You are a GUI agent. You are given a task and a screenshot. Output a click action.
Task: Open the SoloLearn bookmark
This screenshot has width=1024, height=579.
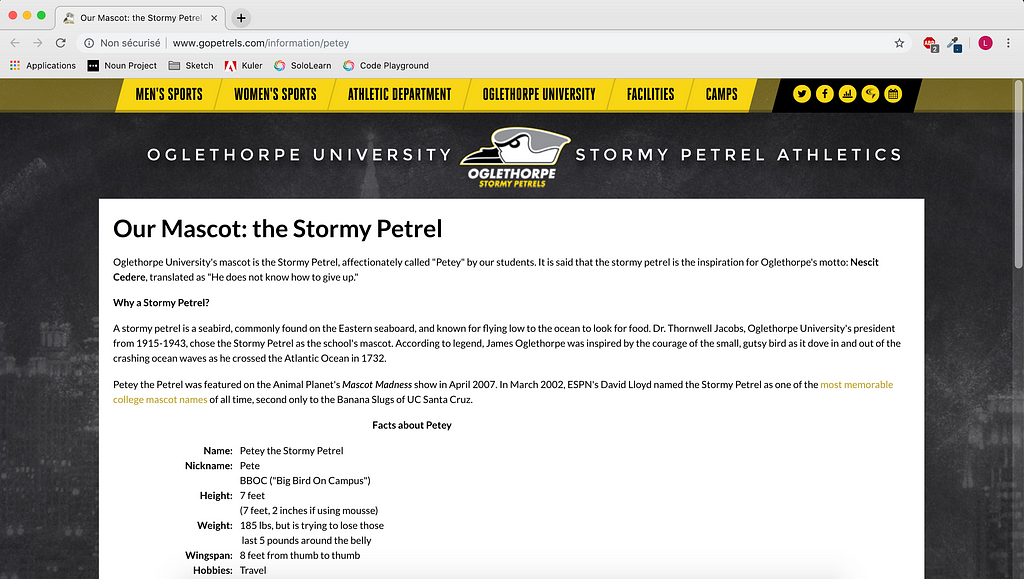click(x=302, y=65)
